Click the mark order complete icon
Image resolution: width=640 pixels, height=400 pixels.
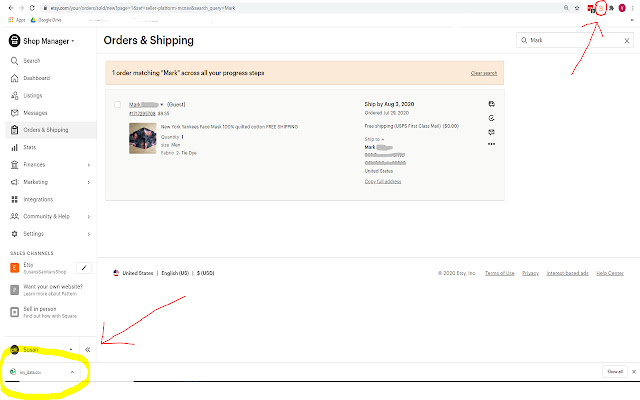coord(491,117)
